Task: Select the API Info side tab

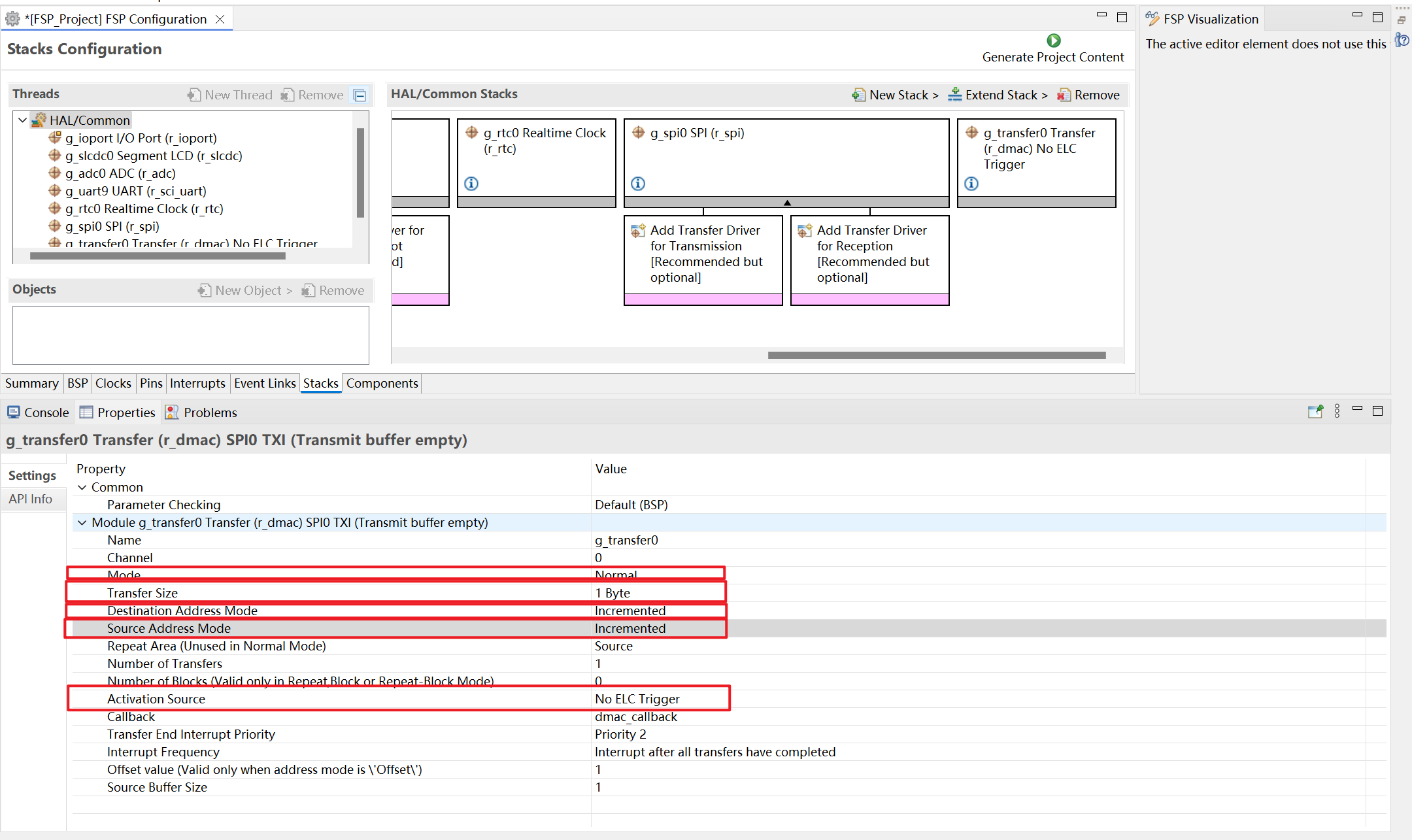Action: point(31,499)
